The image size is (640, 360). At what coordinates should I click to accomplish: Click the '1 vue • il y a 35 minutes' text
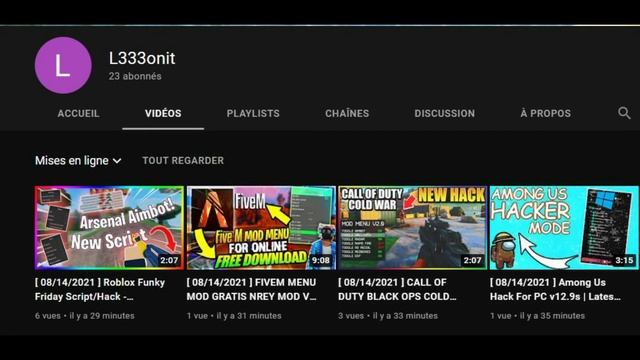point(537,316)
